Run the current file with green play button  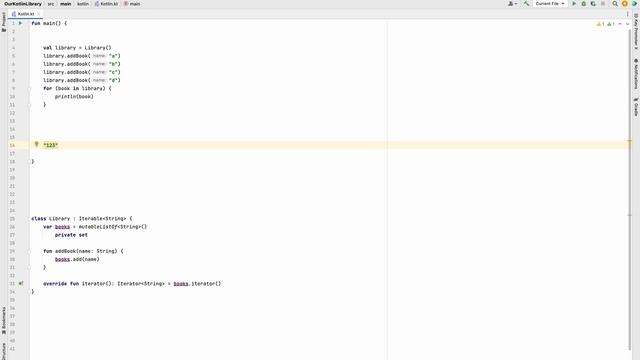point(574,4)
